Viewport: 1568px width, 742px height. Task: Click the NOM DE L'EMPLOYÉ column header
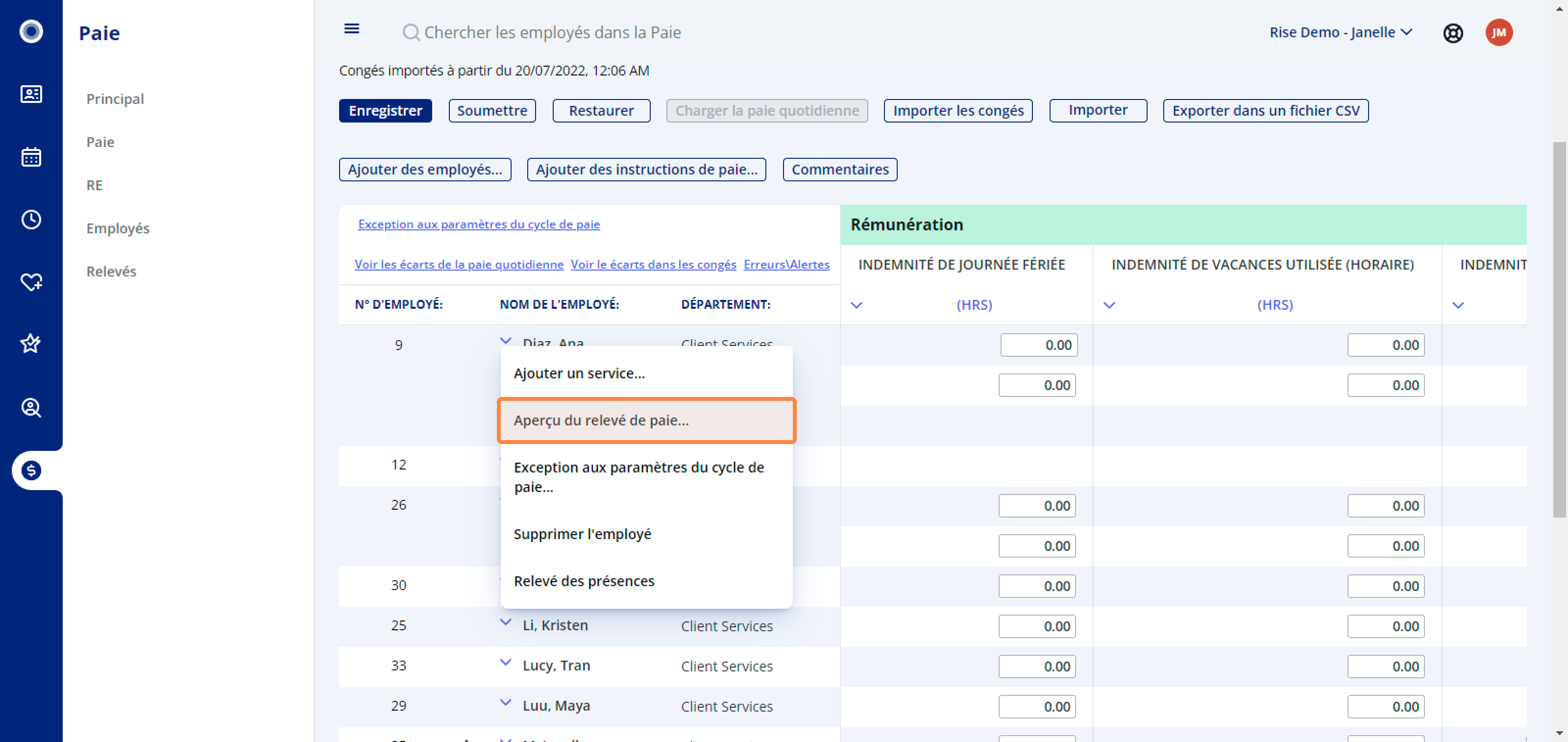tap(560, 304)
